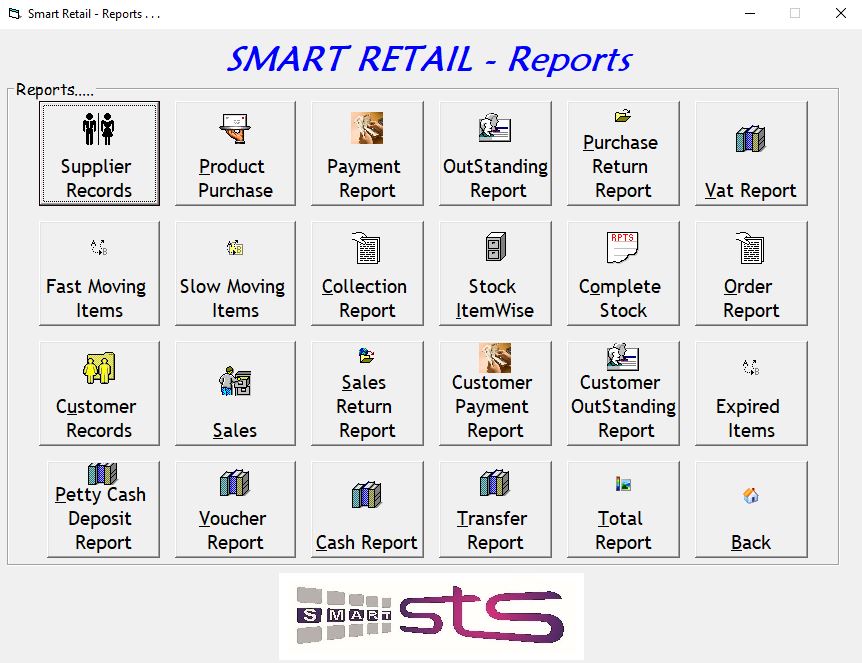
Task: Launch the Transfer Report
Action: point(495,509)
